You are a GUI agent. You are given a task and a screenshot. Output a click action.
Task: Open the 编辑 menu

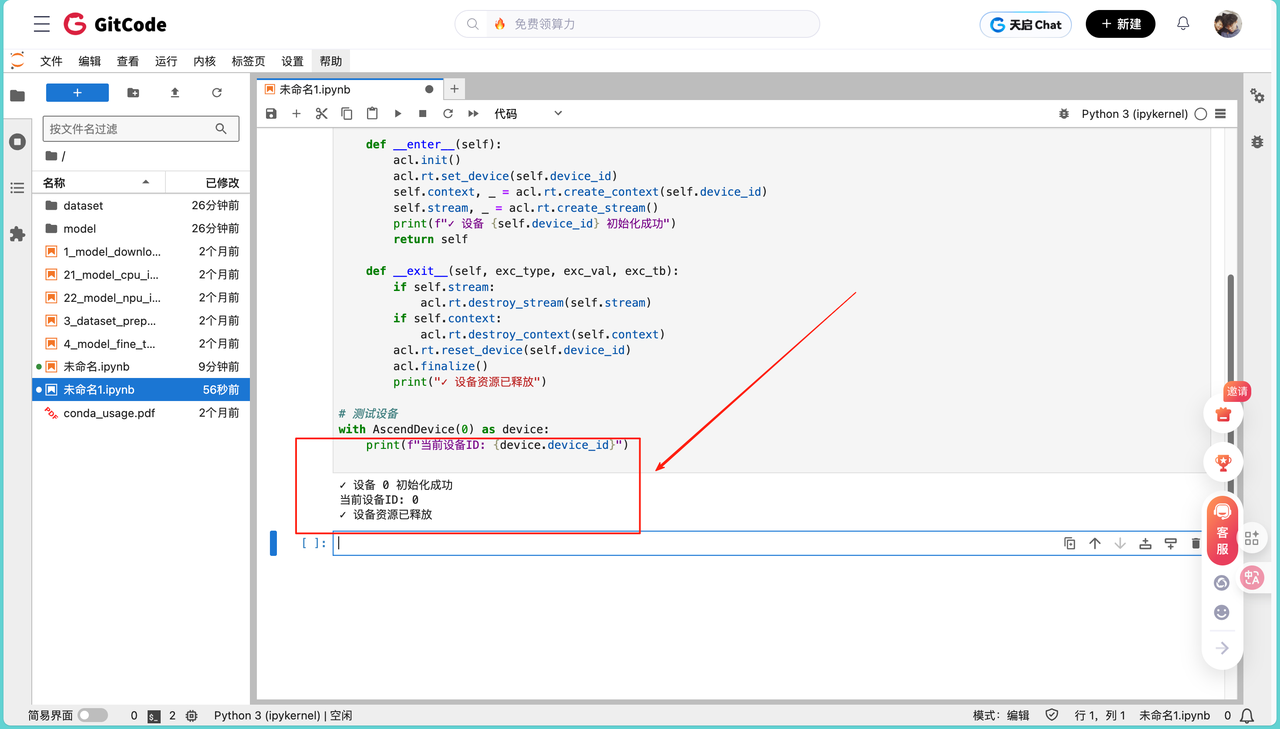pos(89,61)
